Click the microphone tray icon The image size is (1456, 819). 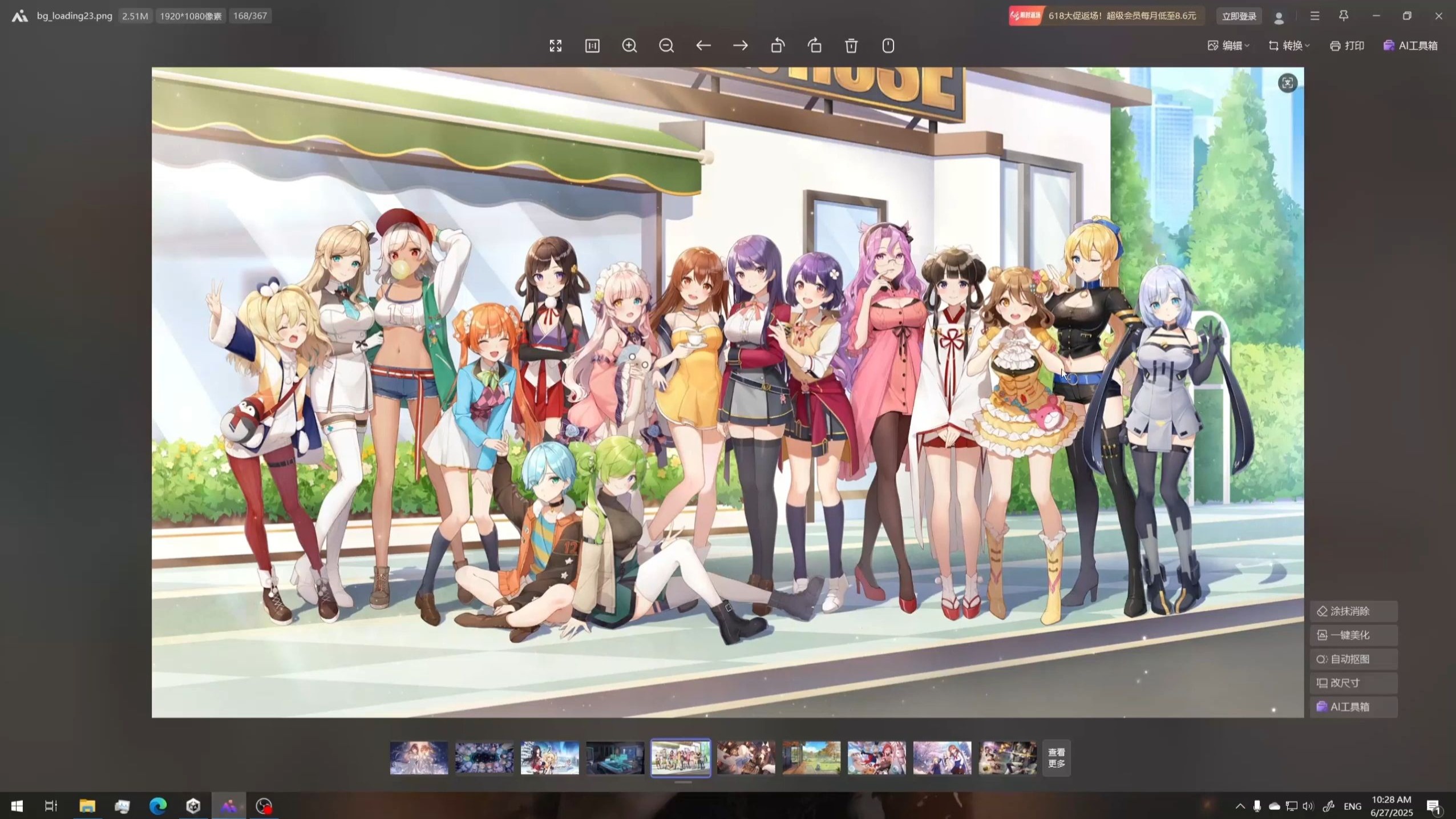[x=1257, y=806]
